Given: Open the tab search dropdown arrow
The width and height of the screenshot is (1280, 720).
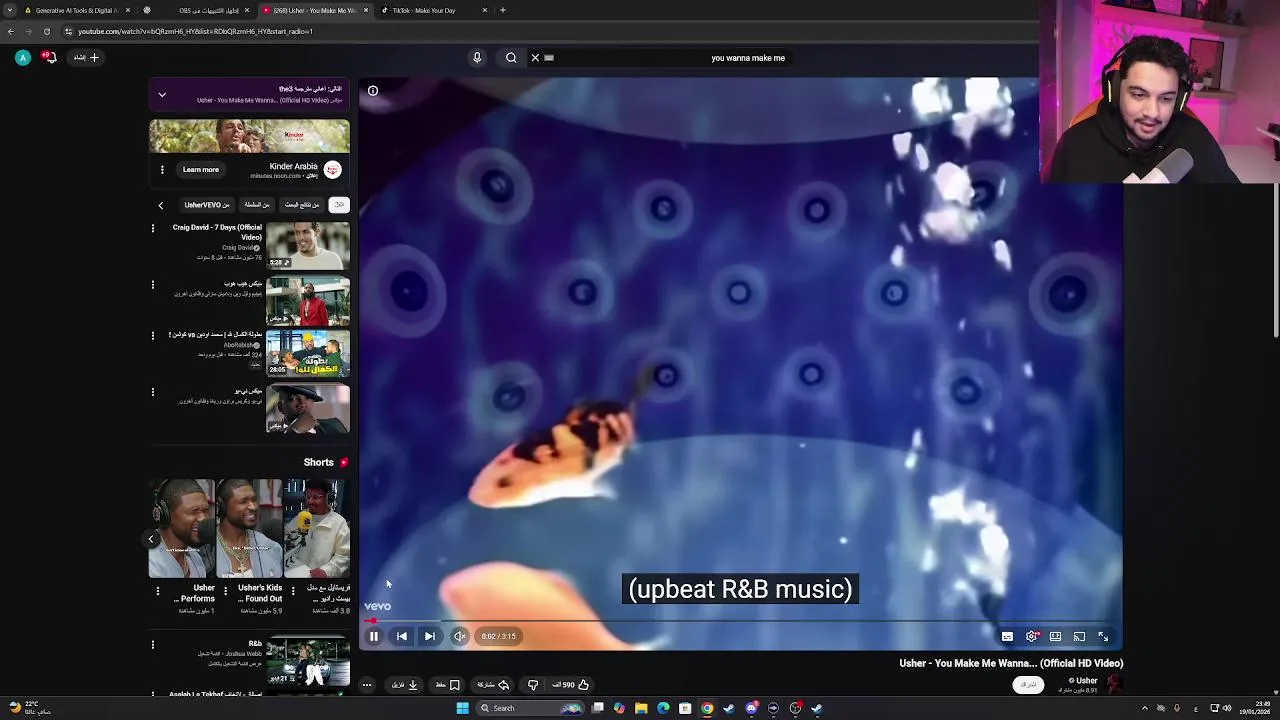Looking at the screenshot, I should 10,10.
